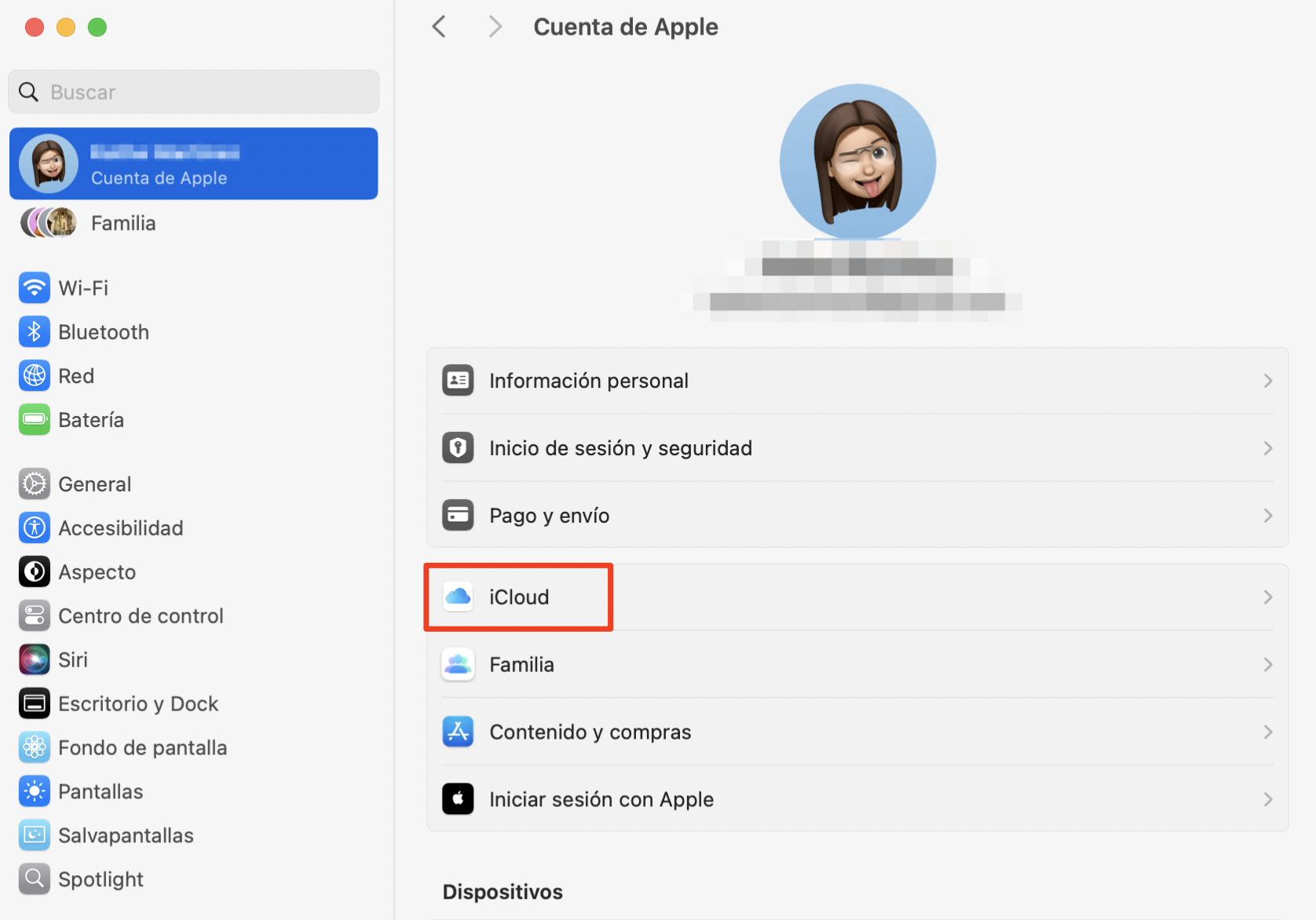
Task: Click the large Memoji profile picture
Action: click(857, 162)
